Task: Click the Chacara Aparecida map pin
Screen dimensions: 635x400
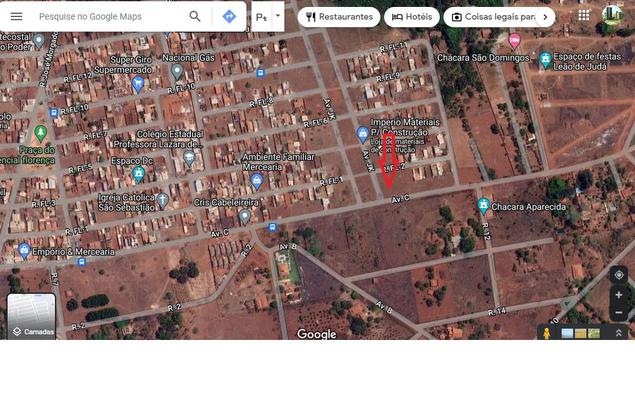Action: pos(483,206)
